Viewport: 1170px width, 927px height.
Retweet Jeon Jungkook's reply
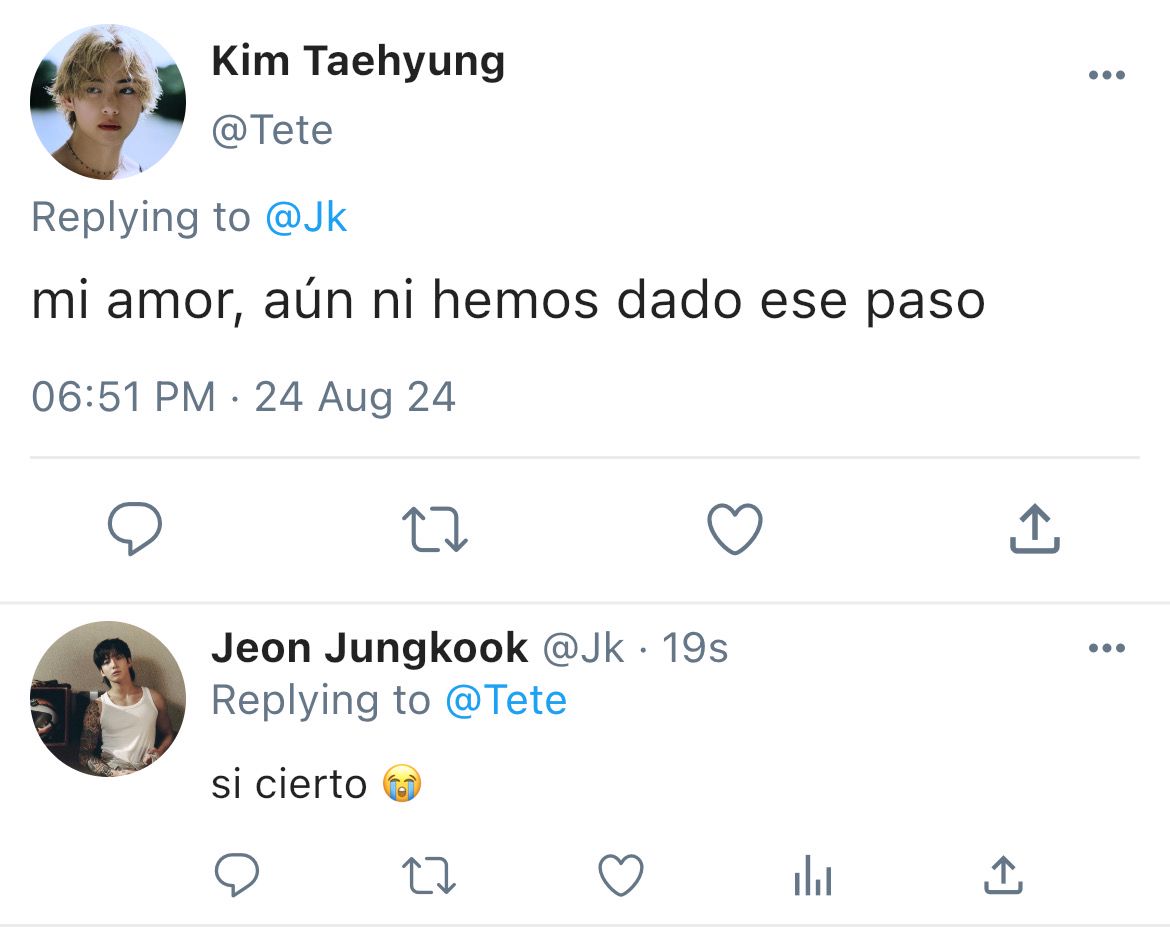[x=428, y=875]
